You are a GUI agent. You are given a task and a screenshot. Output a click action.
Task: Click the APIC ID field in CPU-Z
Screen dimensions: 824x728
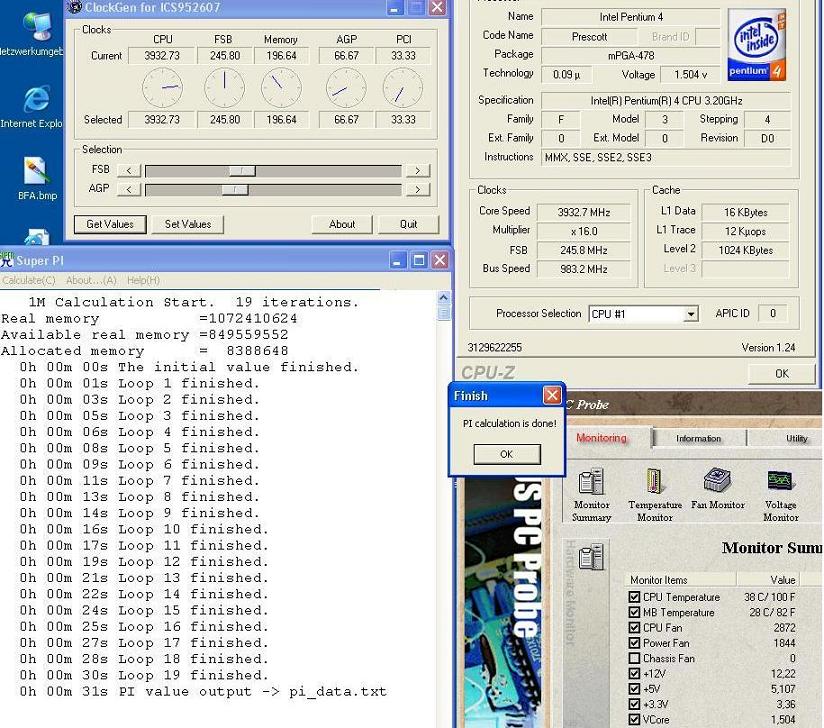pyautogui.click(x=772, y=314)
